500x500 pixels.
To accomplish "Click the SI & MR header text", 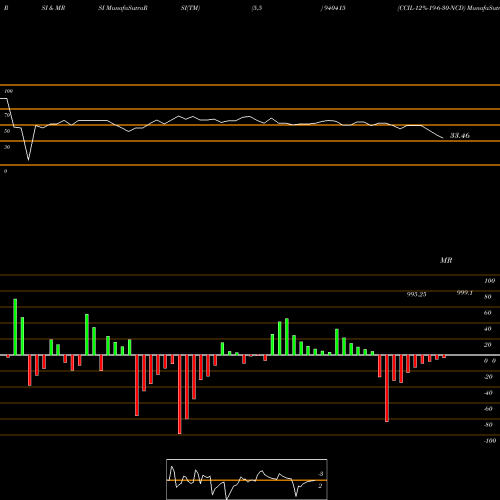I will click(53, 8).
